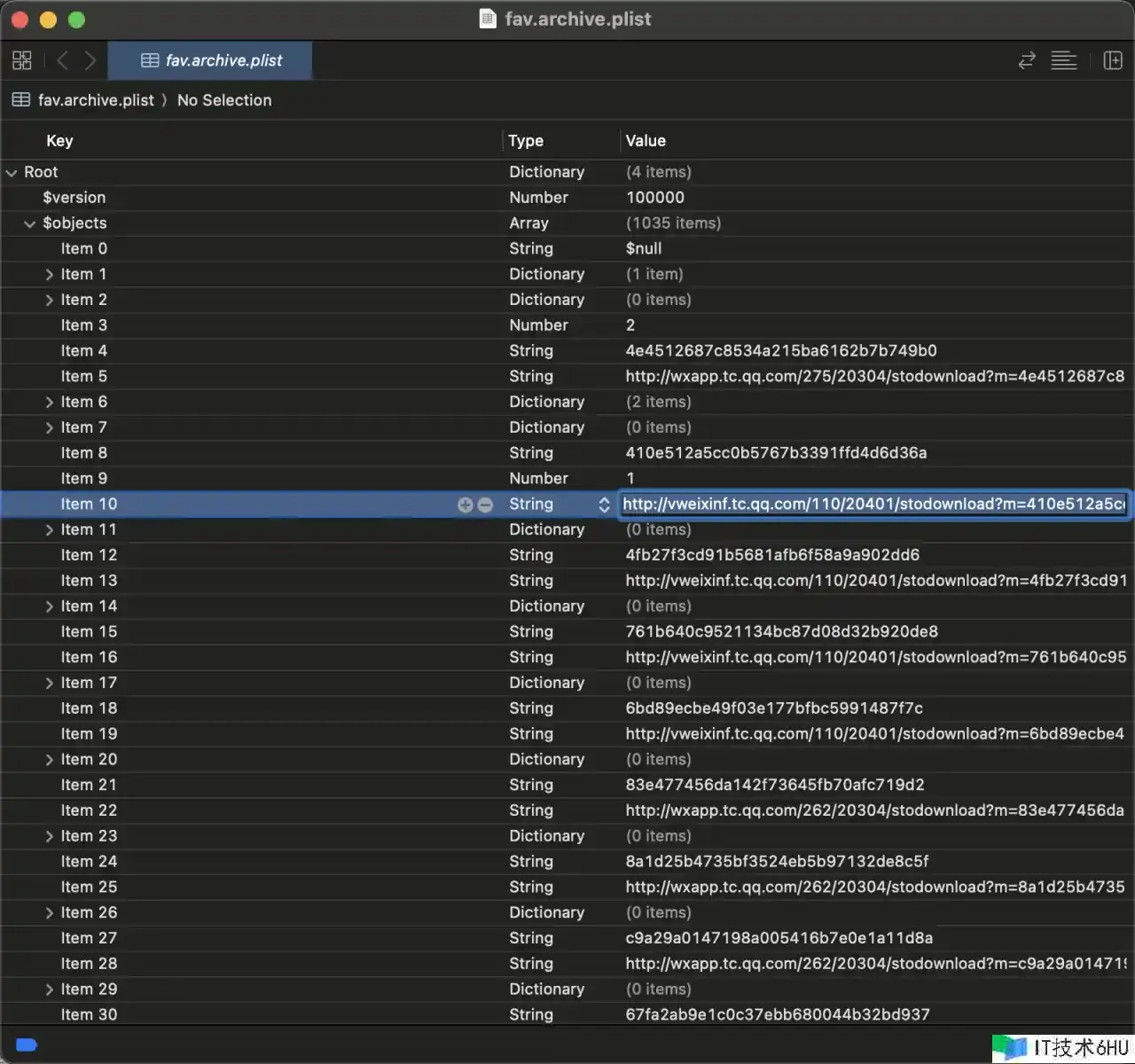Go back with the left chevron
The height and width of the screenshot is (1064, 1135).
(x=62, y=60)
